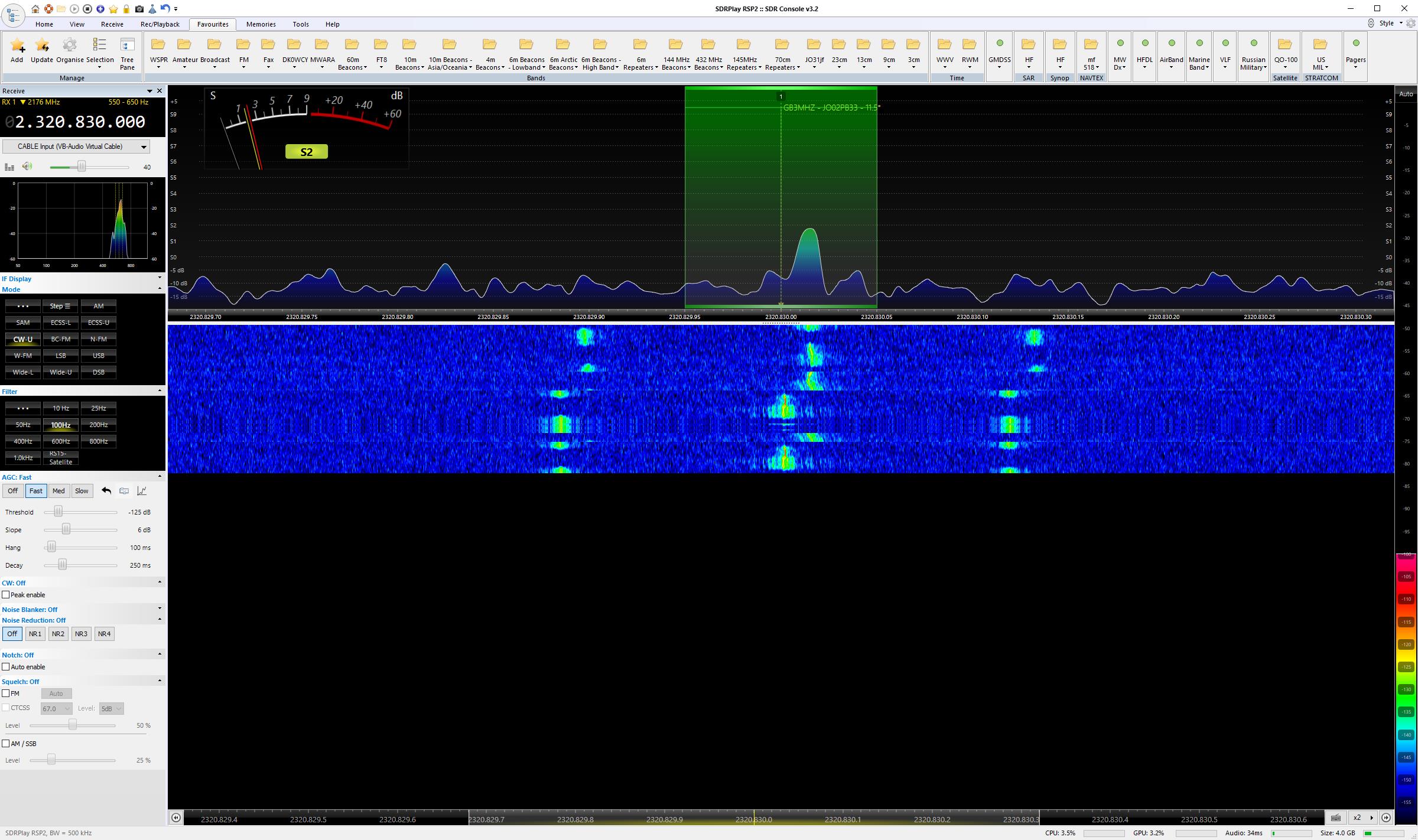Select the USB mode button
The width and height of the screenshot is (1418, 840).
[x=98, y=356]
